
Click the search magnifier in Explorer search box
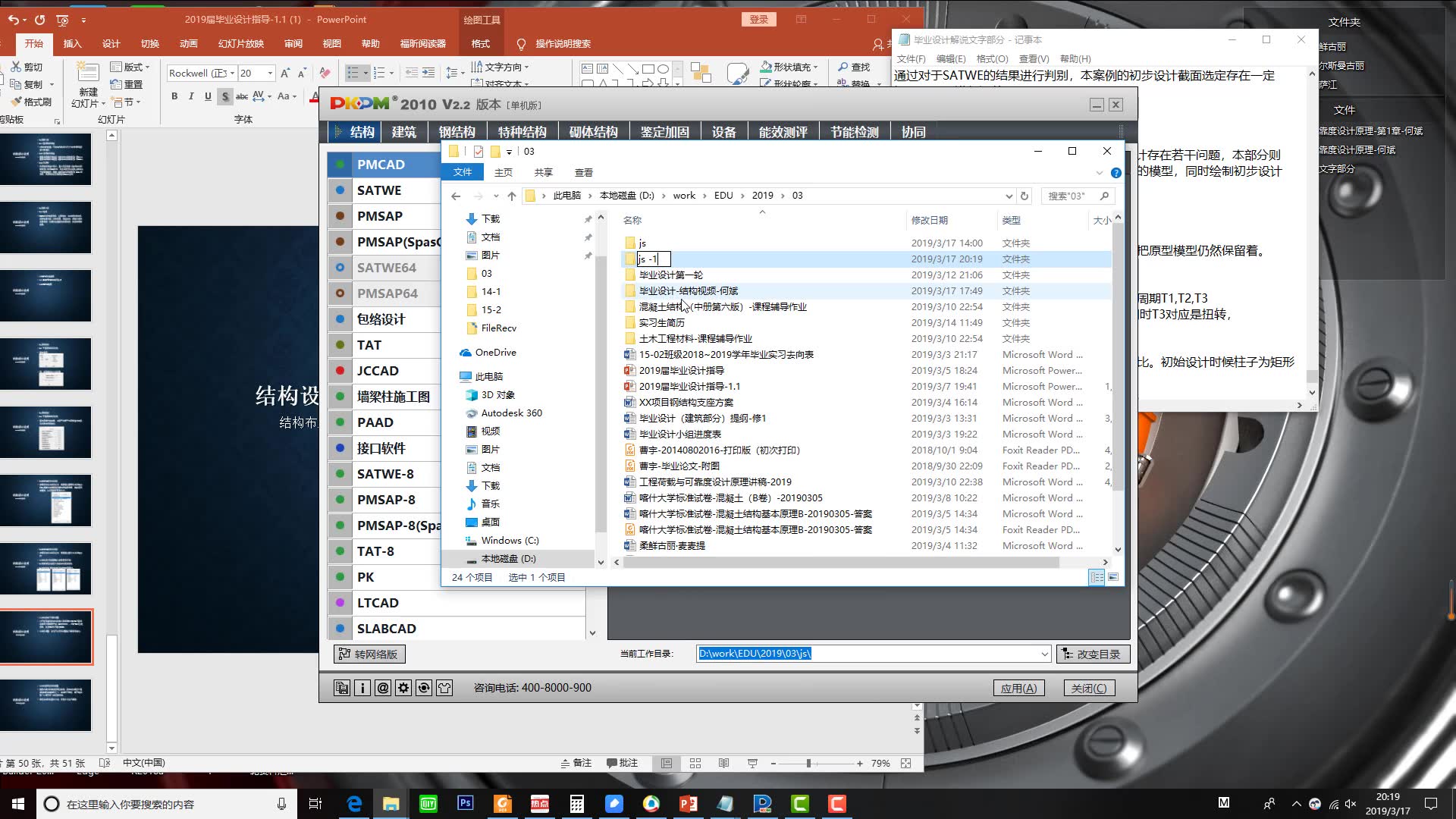[1104, 196]
